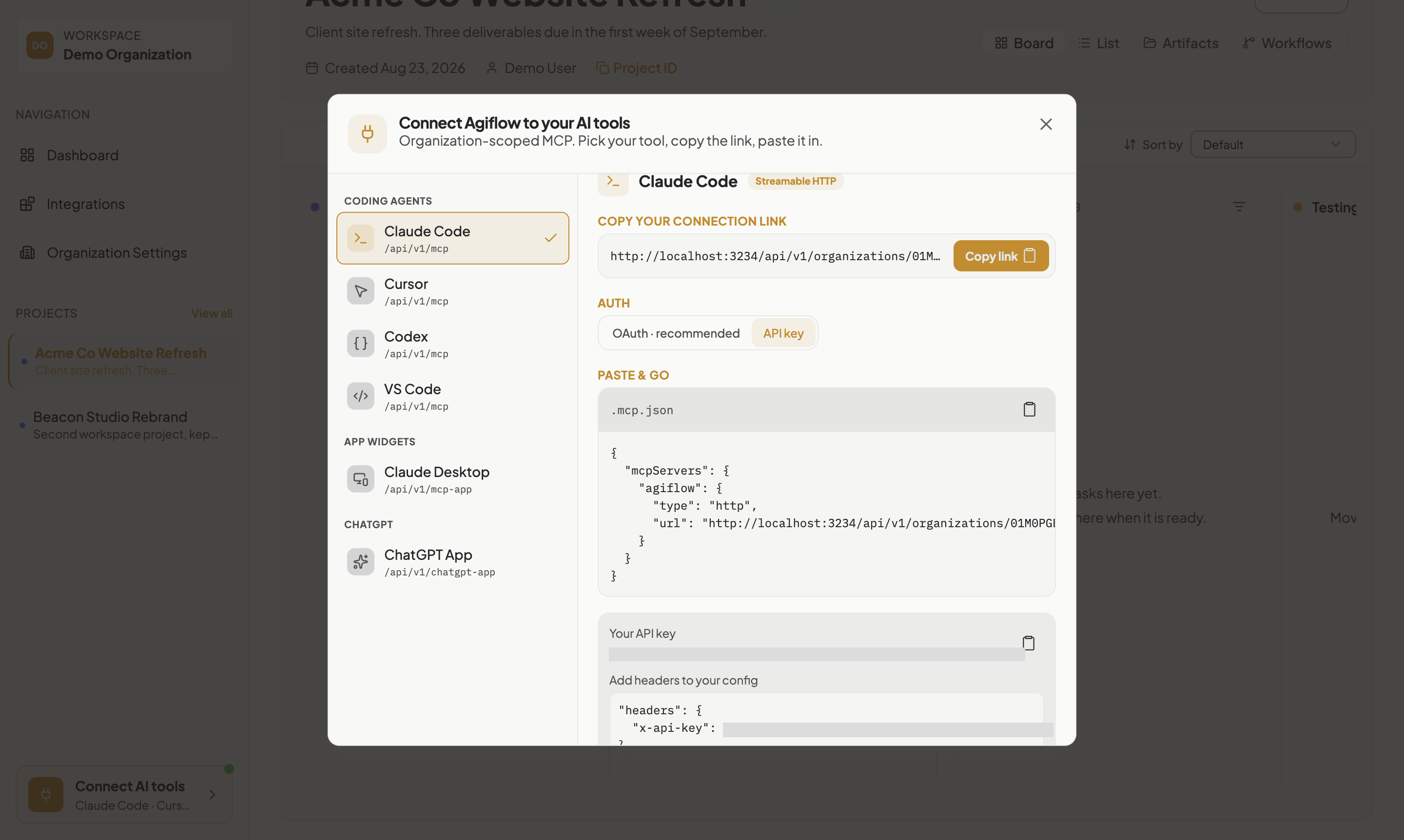The width and height of the screenshot is (1404, 840).
Task: Click the Copy link button
Action: pyautogui.click(x=1000, y=256)
